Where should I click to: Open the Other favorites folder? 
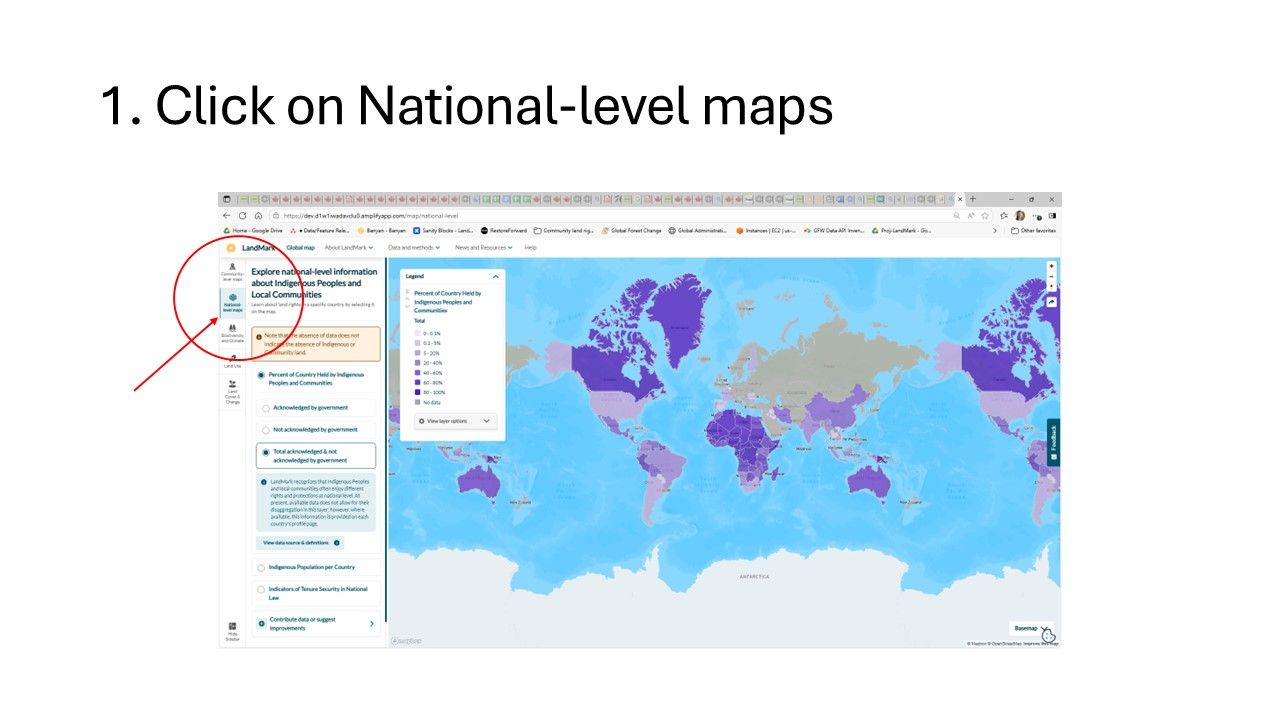coord(1034,230)
